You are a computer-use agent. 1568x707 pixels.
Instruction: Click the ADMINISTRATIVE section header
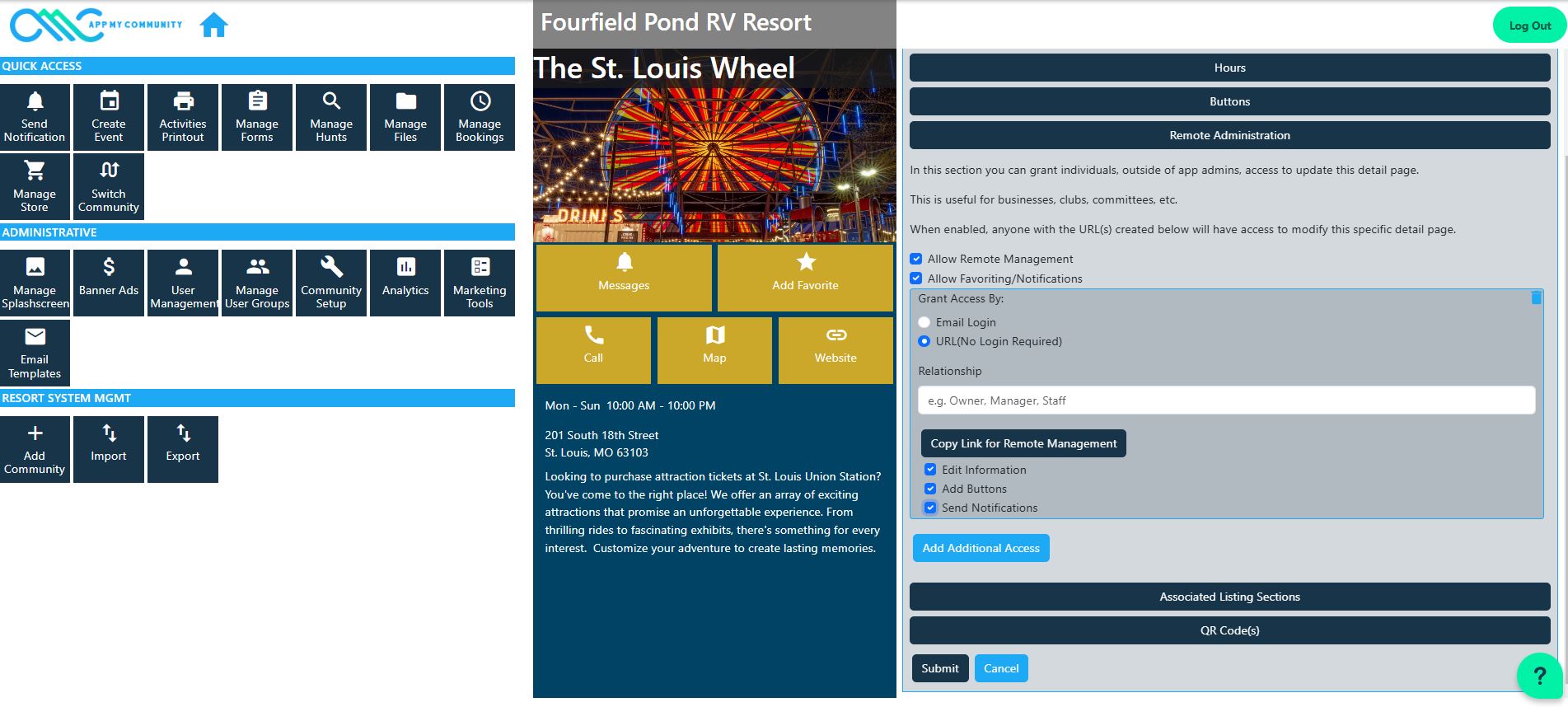(x=257, y=232)
